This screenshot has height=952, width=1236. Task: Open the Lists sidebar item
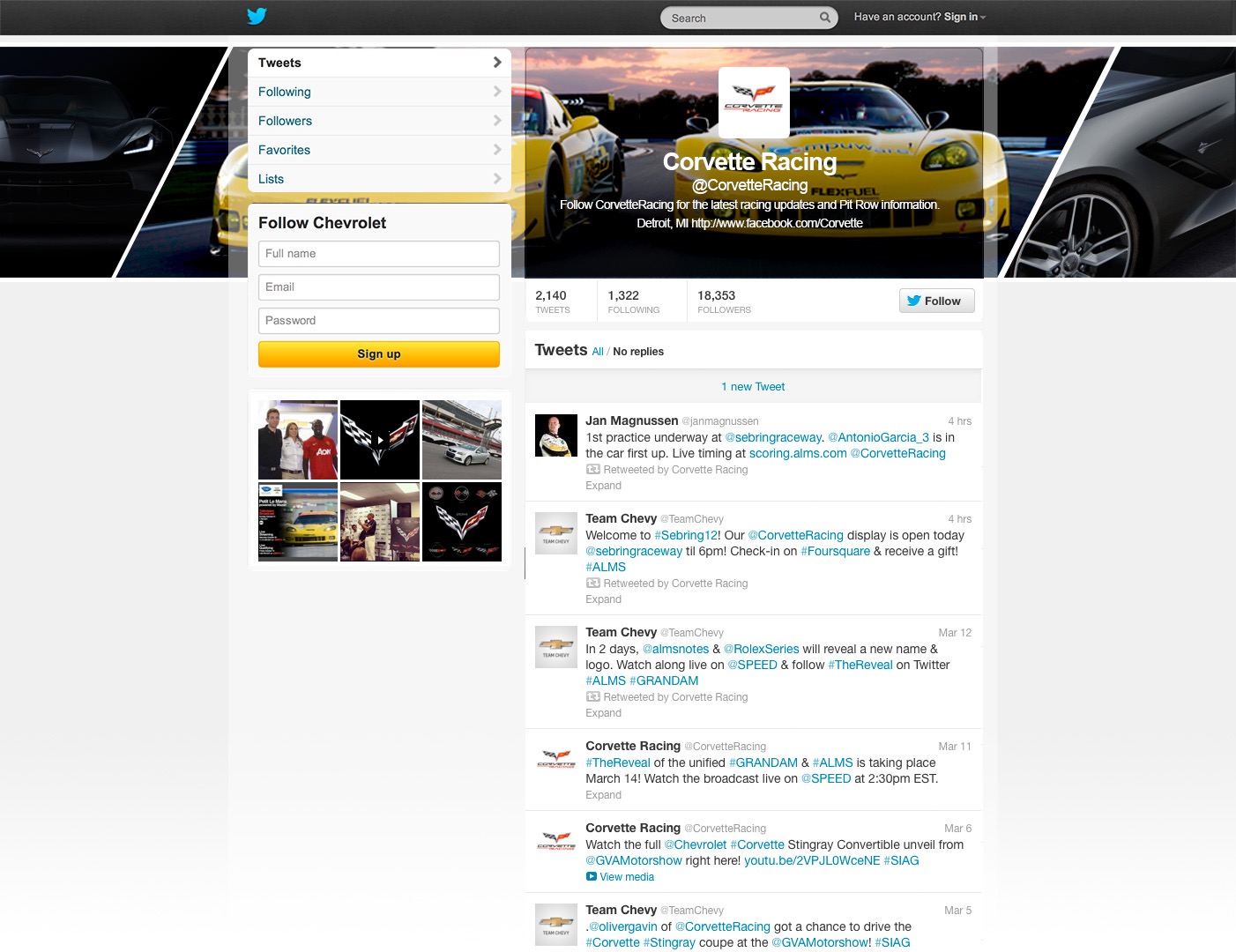(379, 179)
